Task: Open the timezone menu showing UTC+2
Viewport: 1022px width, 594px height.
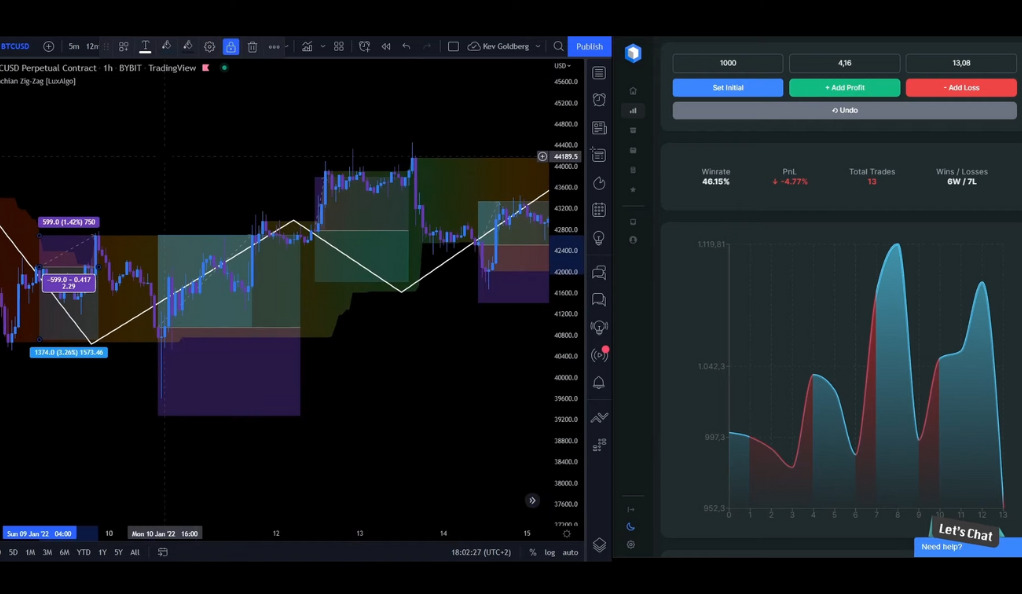Action: (x=481, y=552)
